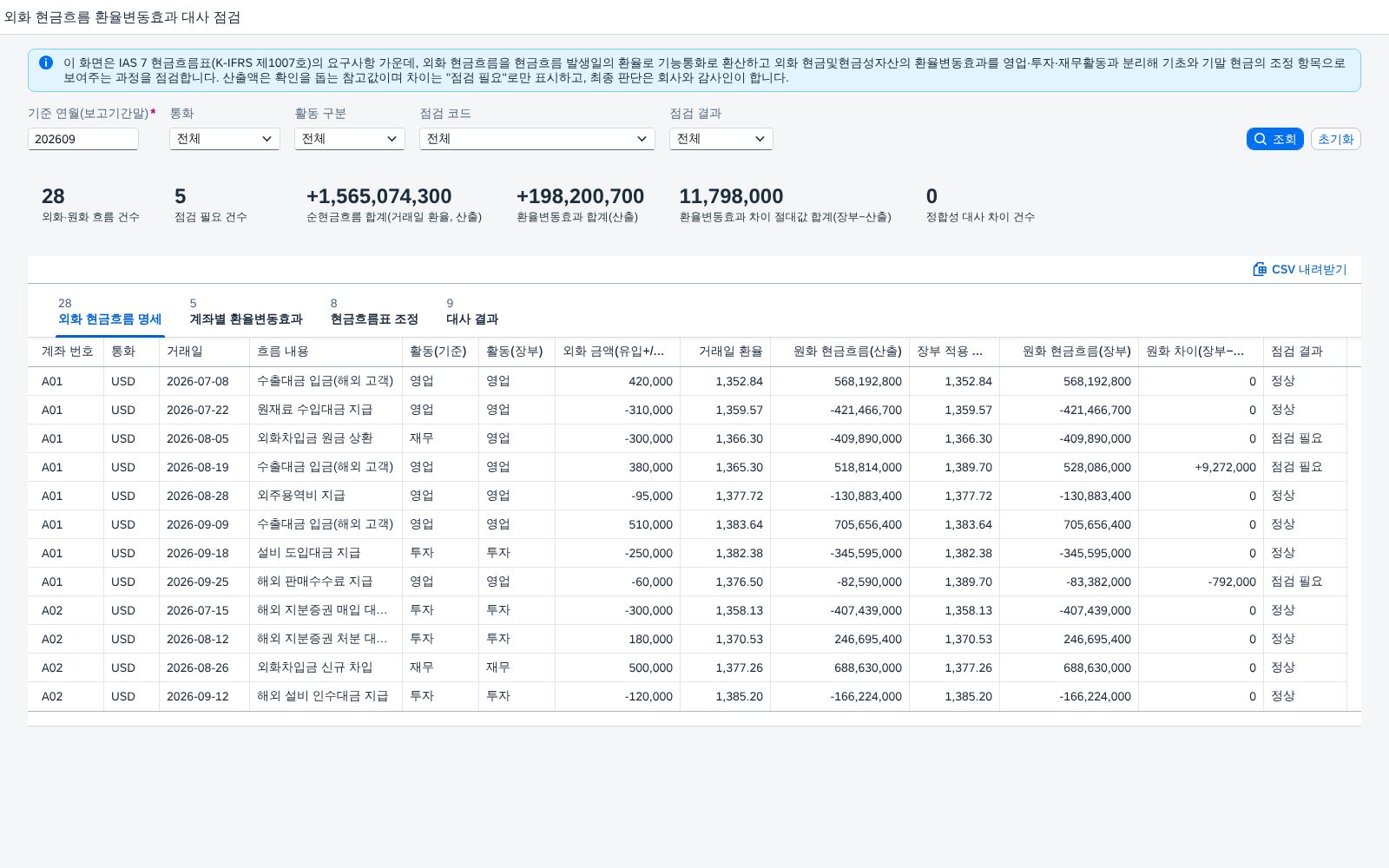Image resolution: width=1389 pixels, height=868 pixels.
Task: Open the 통화 dropdown
Action: point(225,139)
